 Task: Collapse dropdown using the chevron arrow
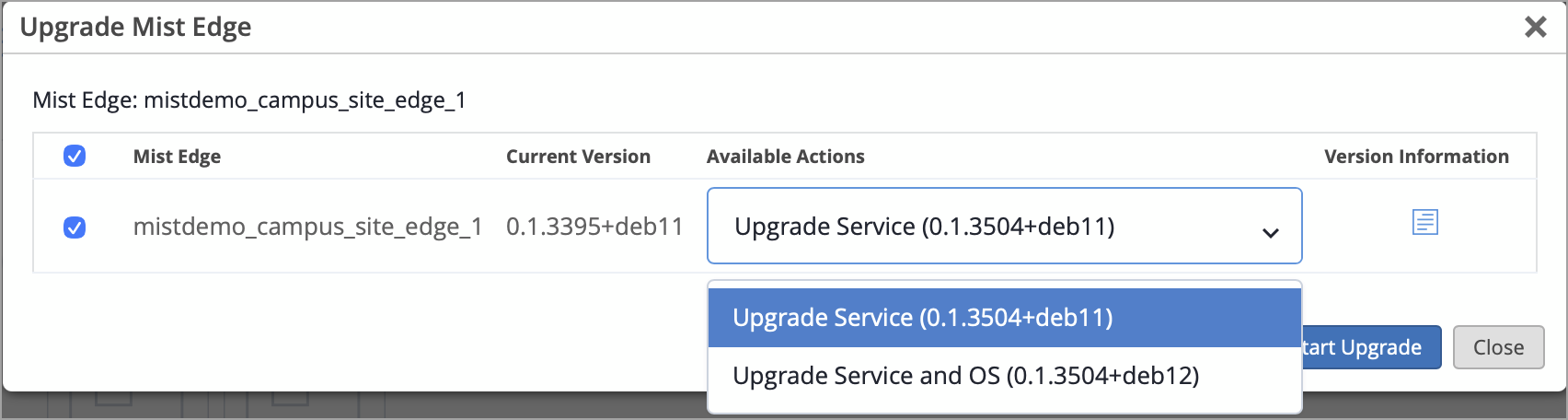point(1270,232)
